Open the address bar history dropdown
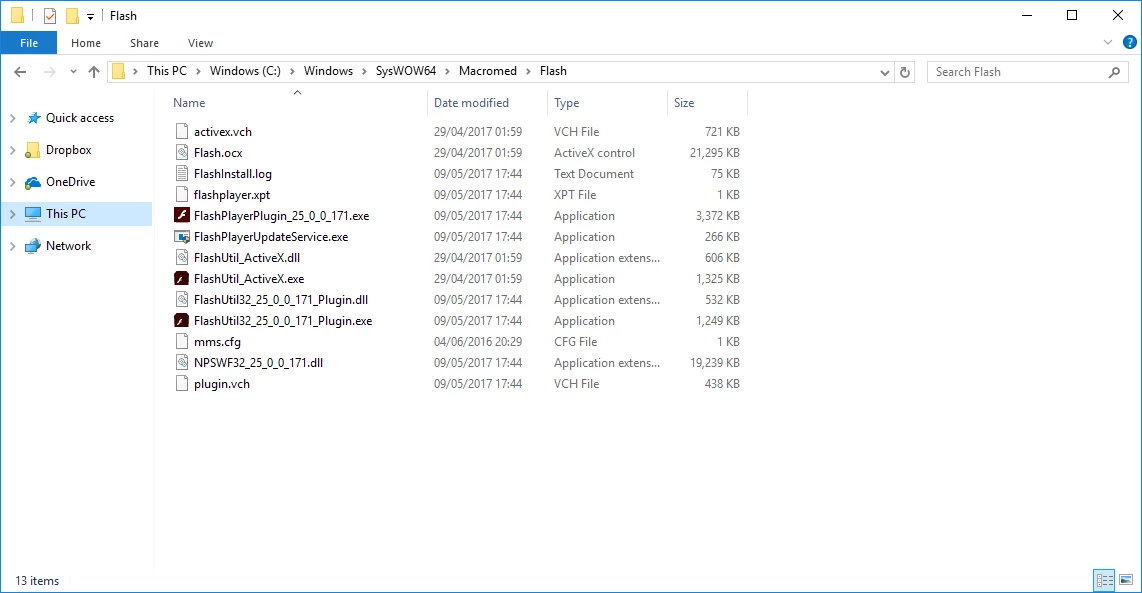 tap(884, 72)
